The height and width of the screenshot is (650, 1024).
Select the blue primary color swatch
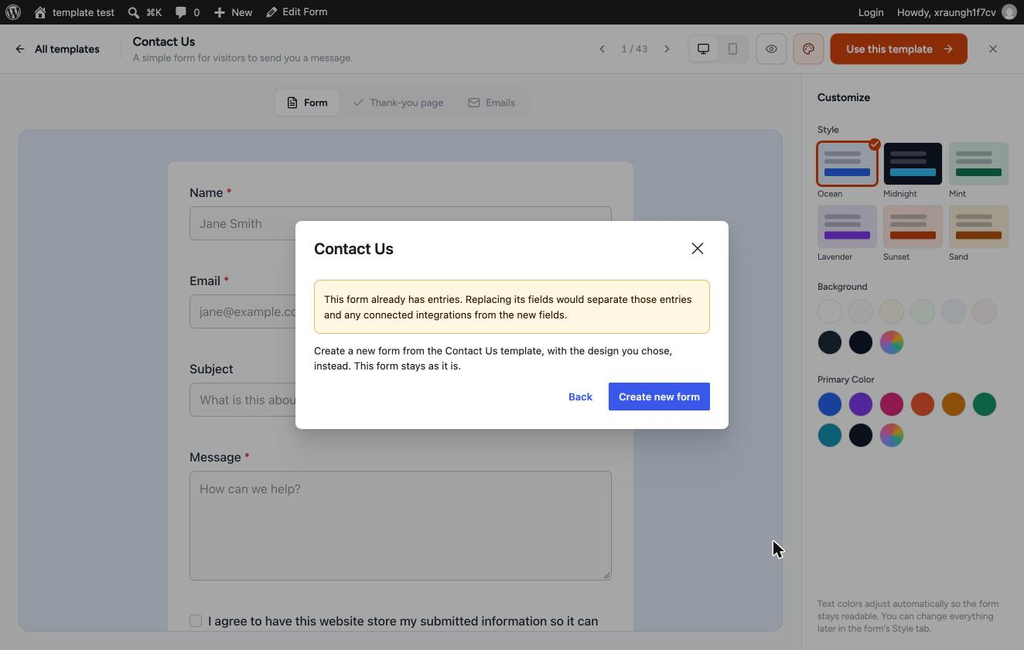coord(829,404)
